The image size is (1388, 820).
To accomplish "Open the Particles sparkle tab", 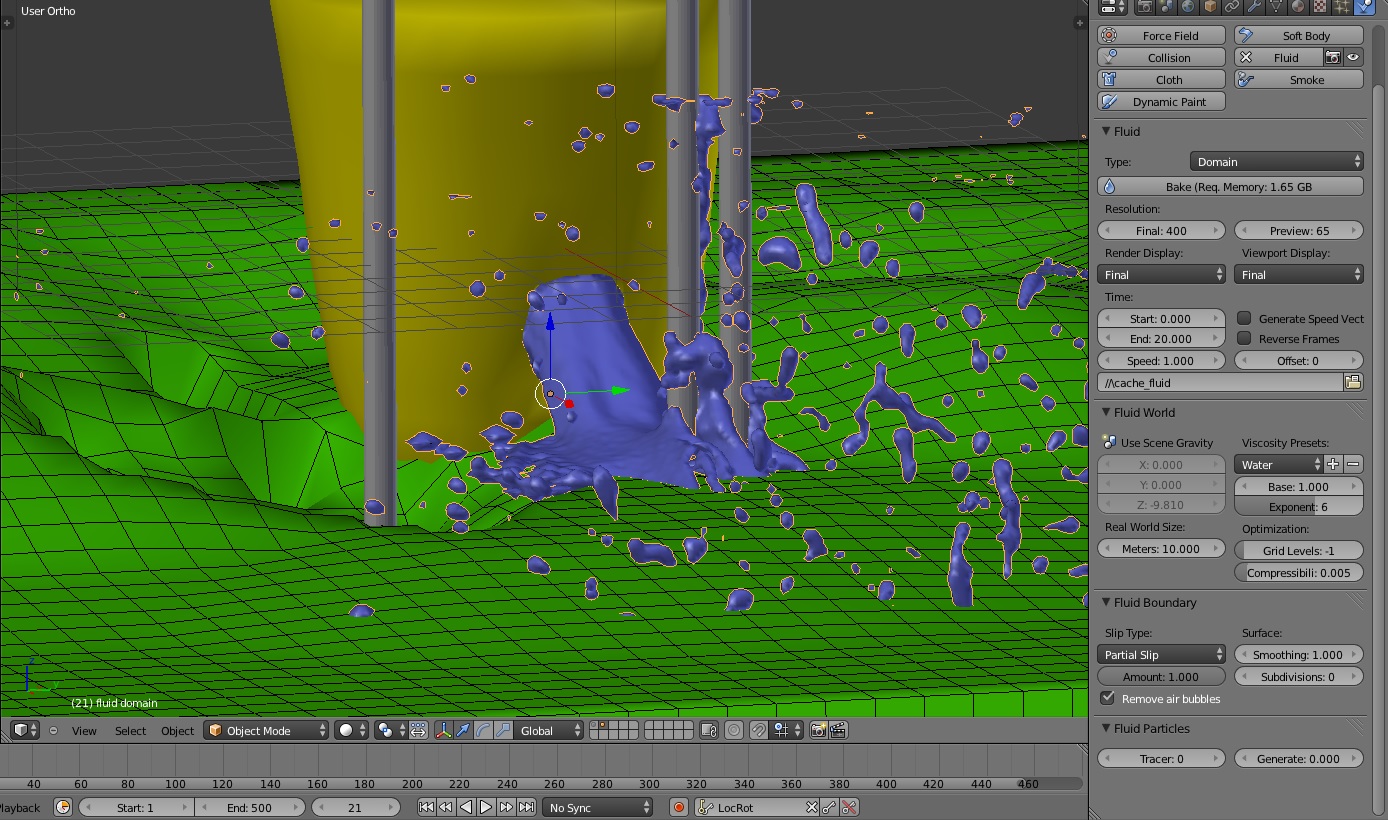I will pyautogui.click(x=1343, y=7).
